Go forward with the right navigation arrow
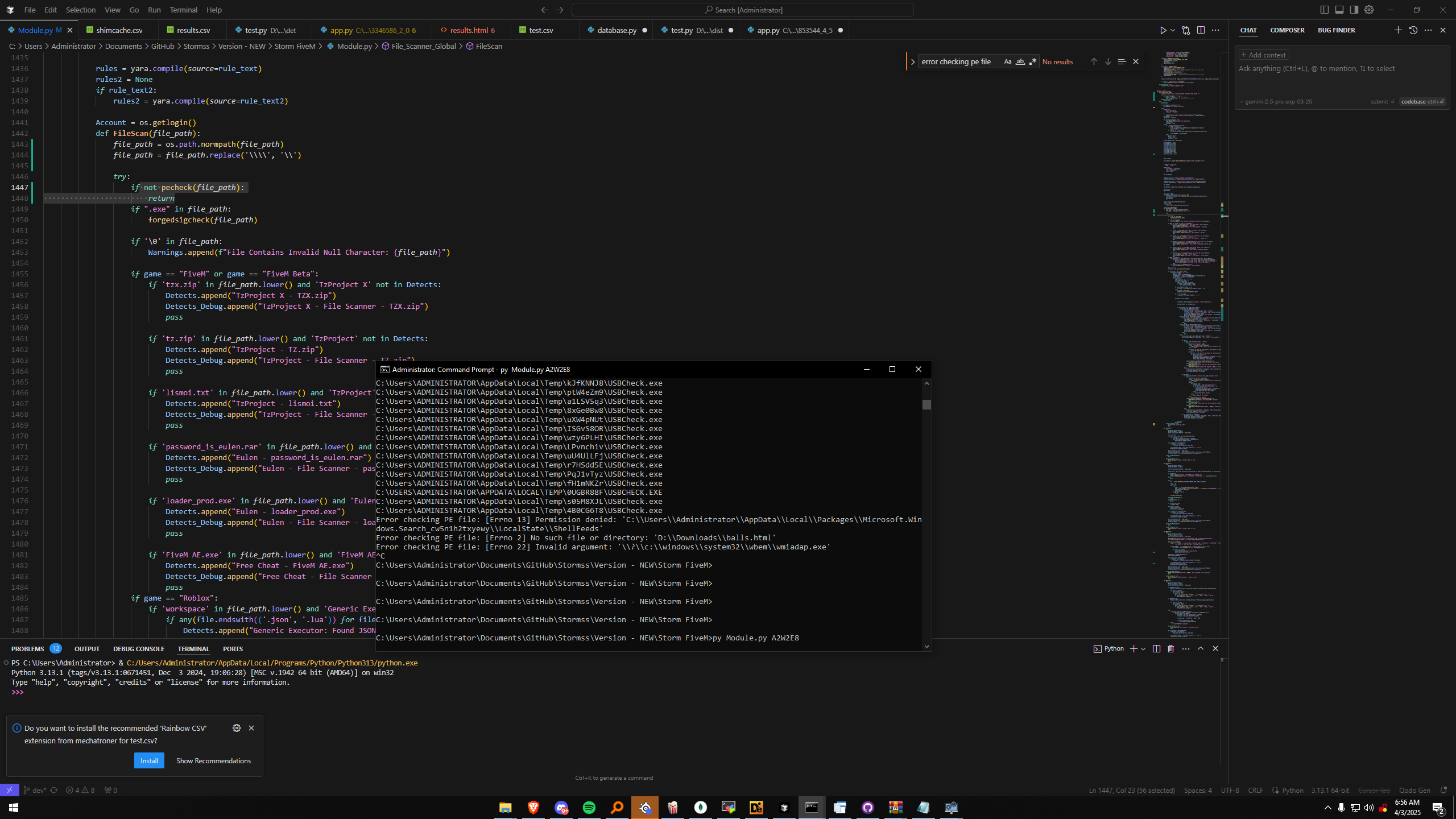The image size is (1456, 819). 560,10
